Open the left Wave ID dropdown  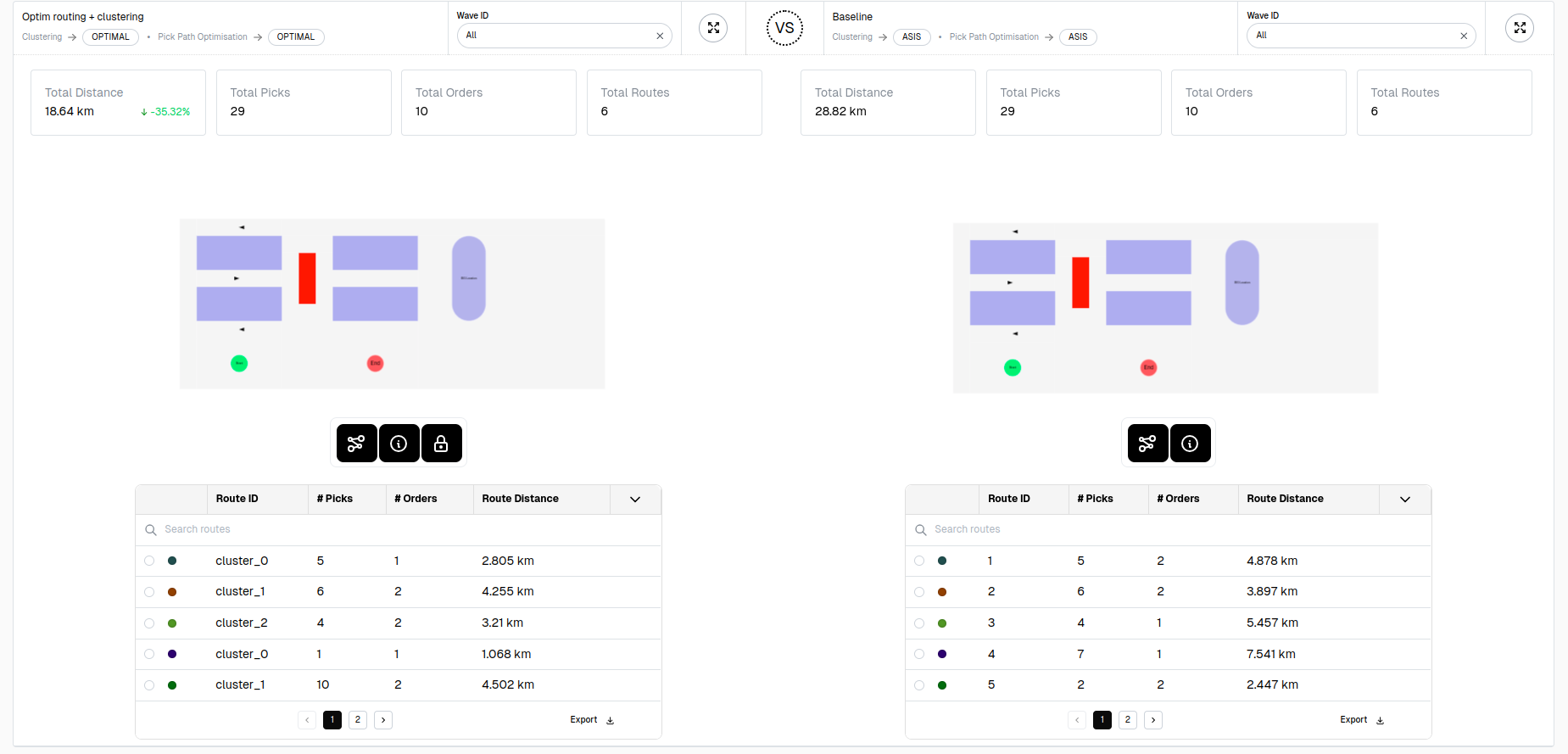tap(555, 36)
